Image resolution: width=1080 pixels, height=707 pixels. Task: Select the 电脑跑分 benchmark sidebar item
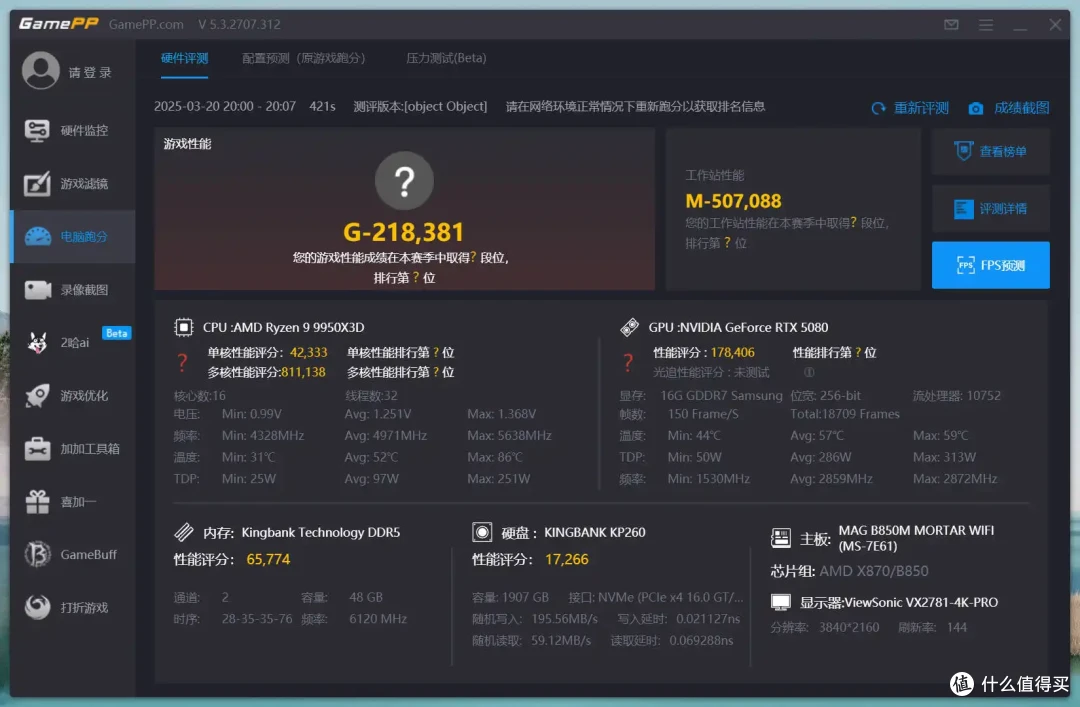tap(72, 236)
